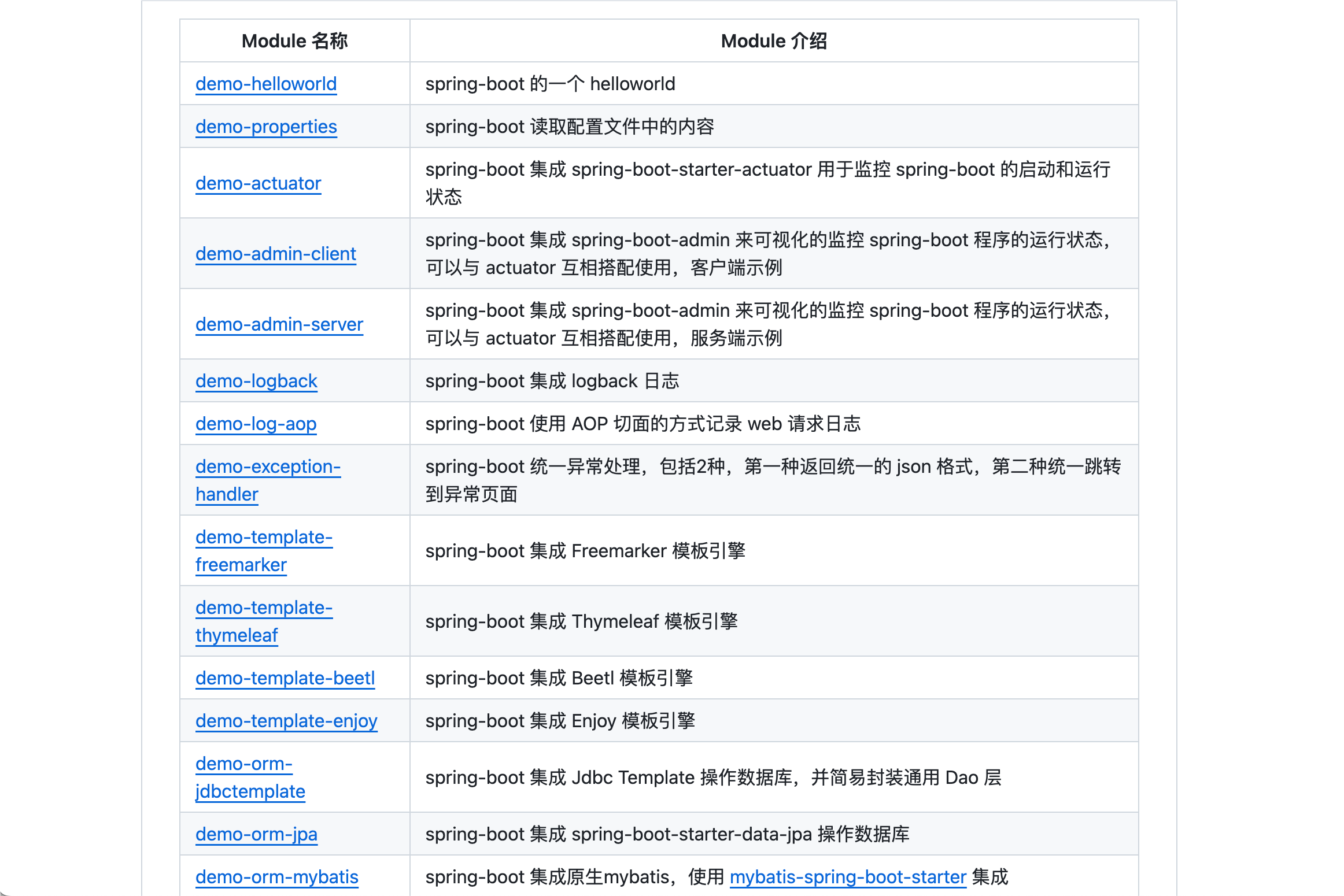Click 'spring-boot 集成 Beetl 模板引擎' text

coord(559,678)
